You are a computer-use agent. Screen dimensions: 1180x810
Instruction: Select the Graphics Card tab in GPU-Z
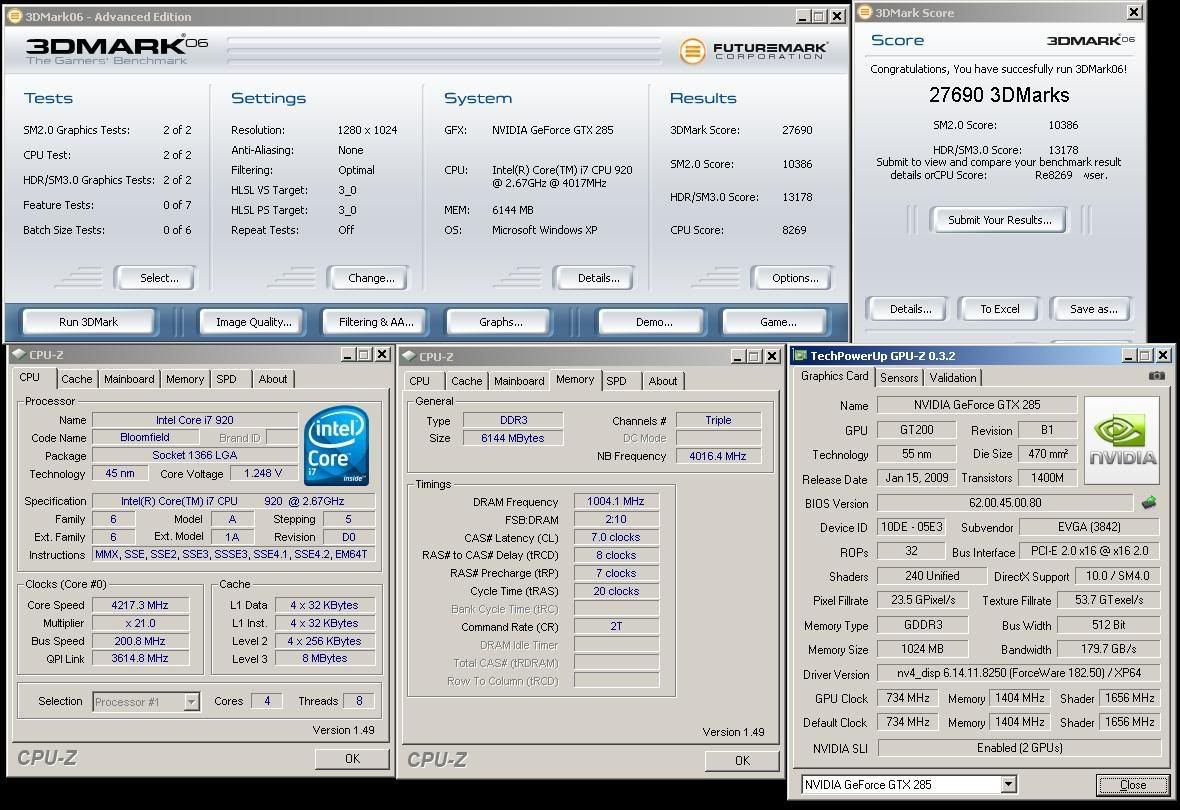click(x=835, y=376)
